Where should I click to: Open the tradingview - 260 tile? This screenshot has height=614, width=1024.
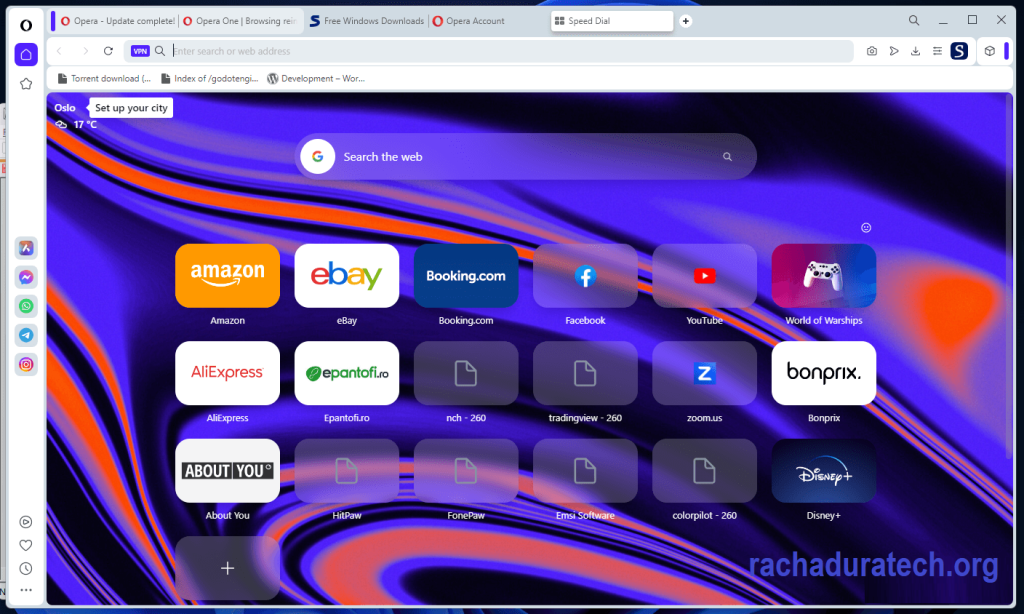coord(585,373)
